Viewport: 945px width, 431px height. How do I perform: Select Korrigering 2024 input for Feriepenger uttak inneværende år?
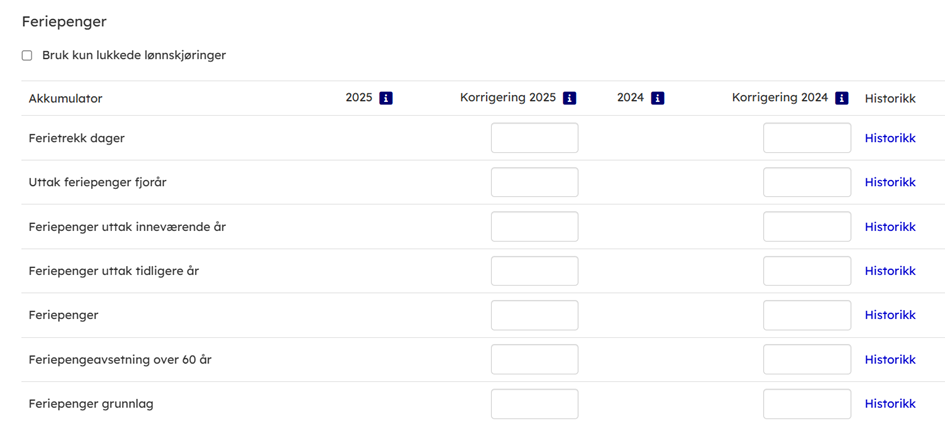807,227
